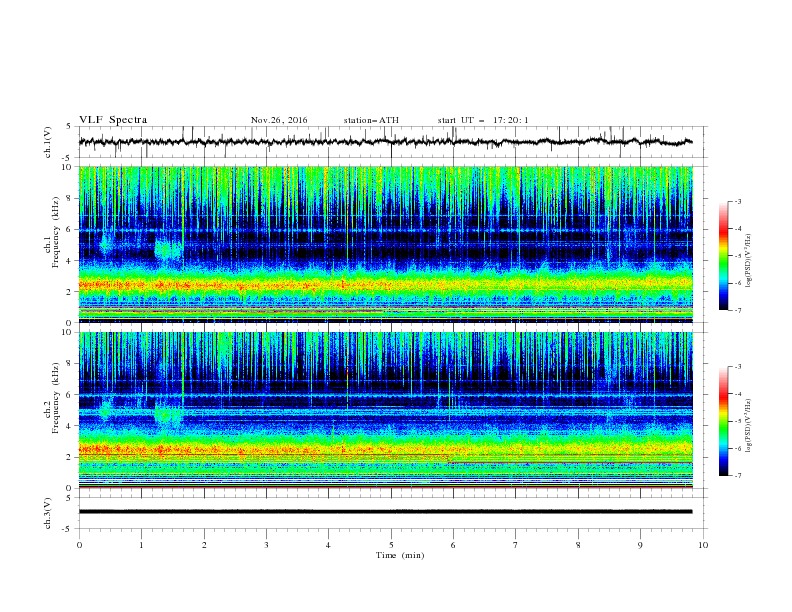This screenshot has height=612, width=792.
Task: Click the ch.3 flat waveform trace
Action: click(x=385, y=512)
